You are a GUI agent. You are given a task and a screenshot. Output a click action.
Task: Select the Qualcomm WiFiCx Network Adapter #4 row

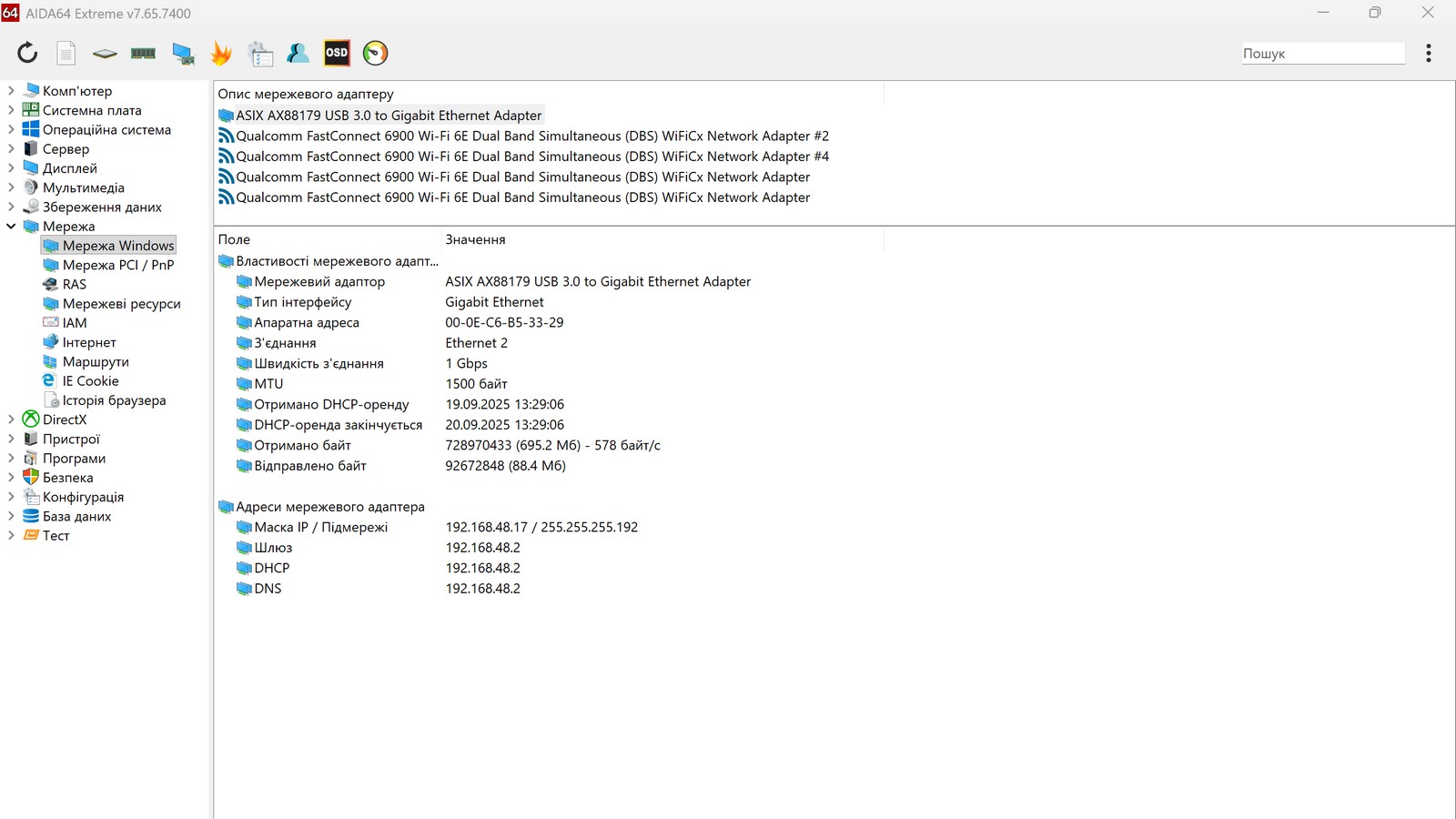pyautogui.click(x=523, y=157)
